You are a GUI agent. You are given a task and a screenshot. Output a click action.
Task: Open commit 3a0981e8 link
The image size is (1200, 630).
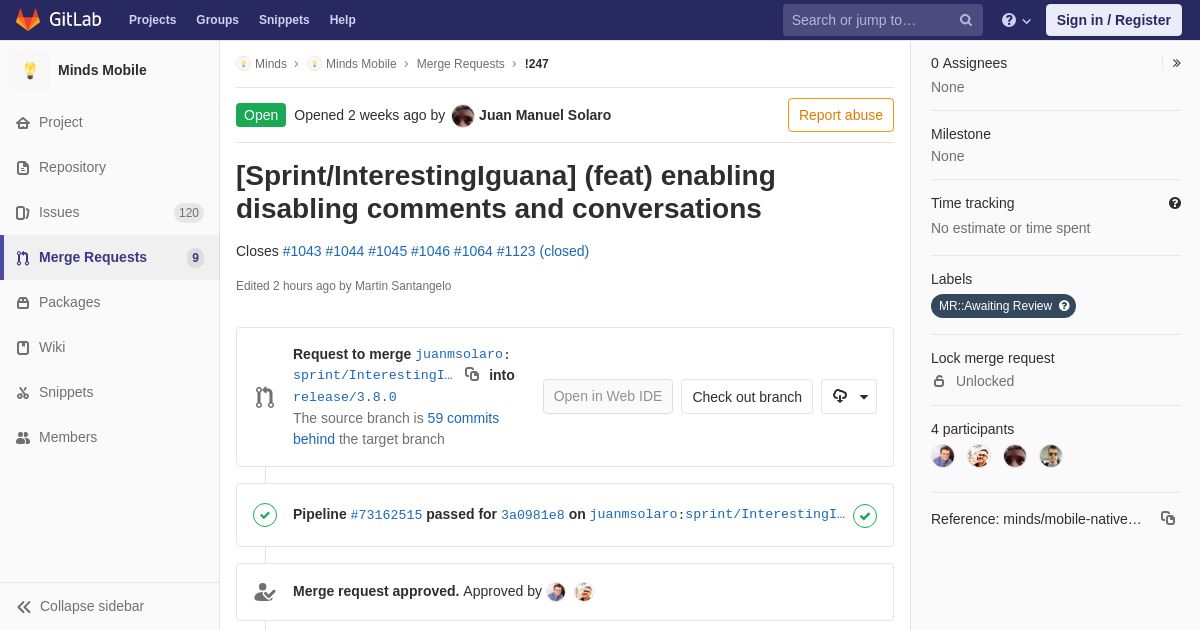(533, 515)
